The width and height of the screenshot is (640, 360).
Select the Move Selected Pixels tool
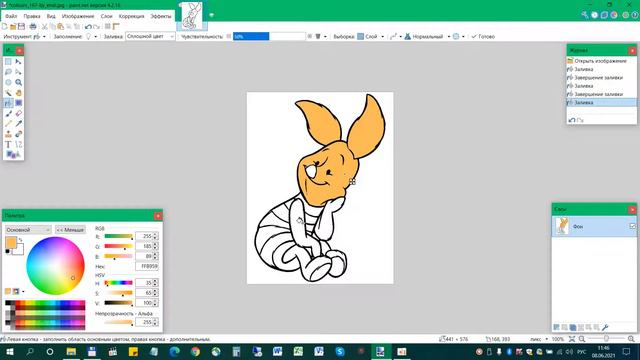coord(18,62)
